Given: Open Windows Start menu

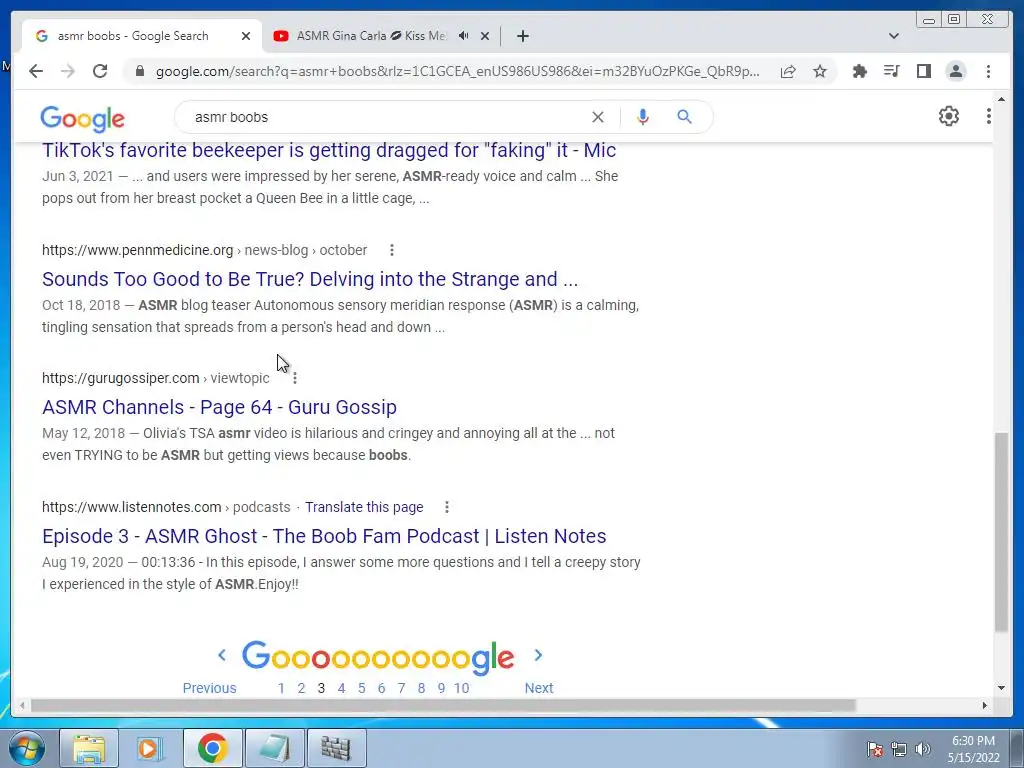Looking at the screenshot, I should tap(27, 748).
